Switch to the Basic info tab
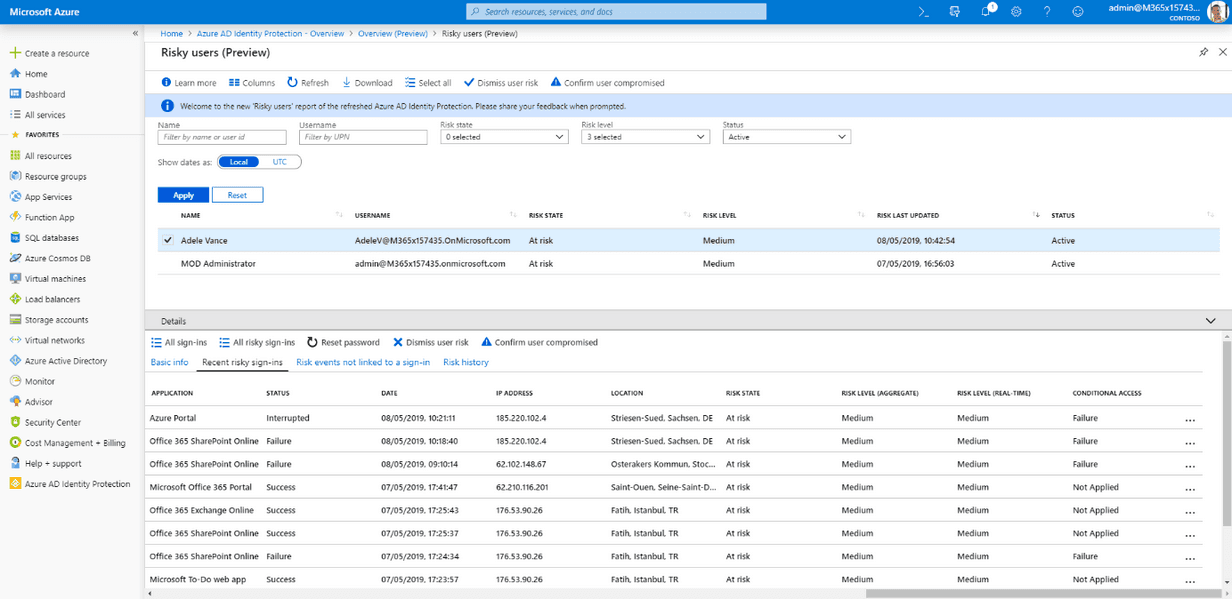 169,362
